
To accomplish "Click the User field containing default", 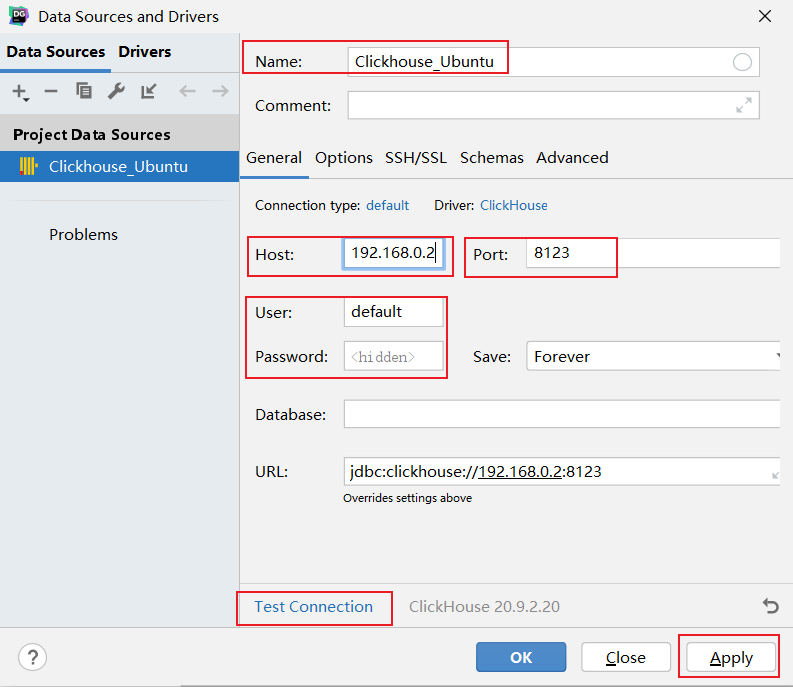I will tap(393, 312).
